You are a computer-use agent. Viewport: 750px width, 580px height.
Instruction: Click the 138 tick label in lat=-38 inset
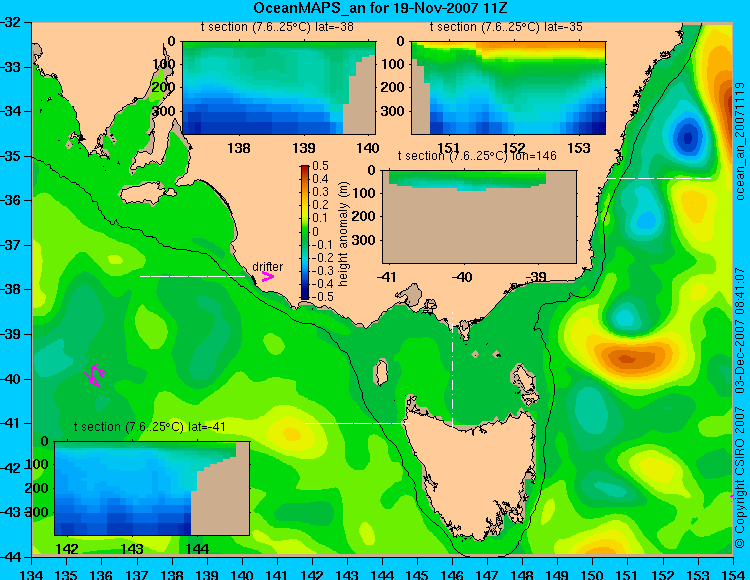(x=239, y=148)
